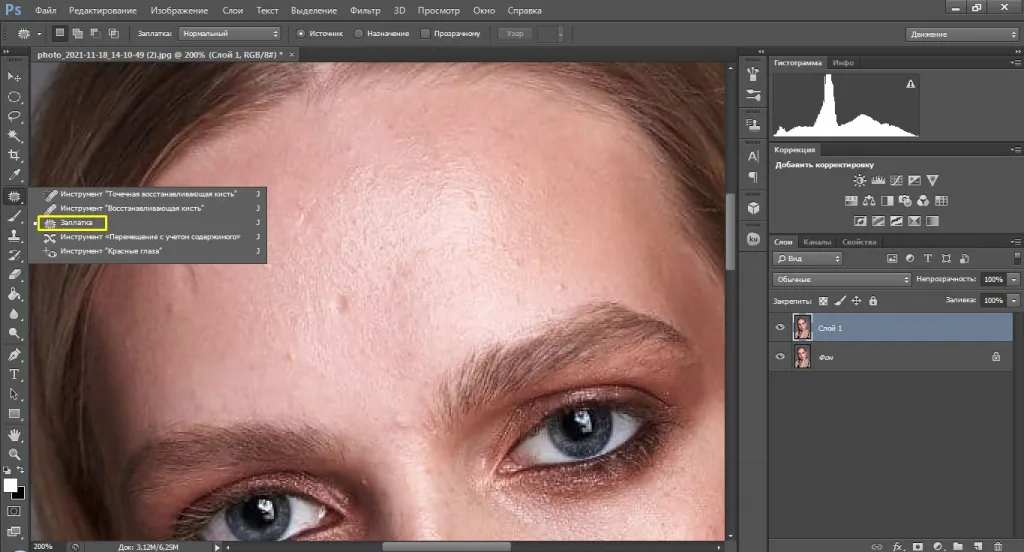Hide the Слой 1 layer
1024x552 pixels.
click(x=780, y=327)
